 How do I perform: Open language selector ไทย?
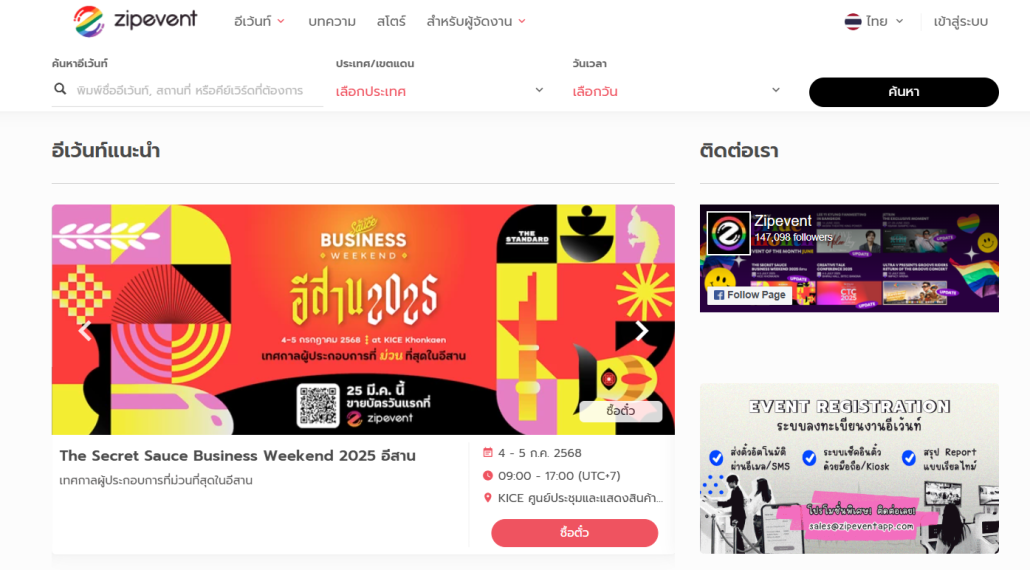(874, 22)
